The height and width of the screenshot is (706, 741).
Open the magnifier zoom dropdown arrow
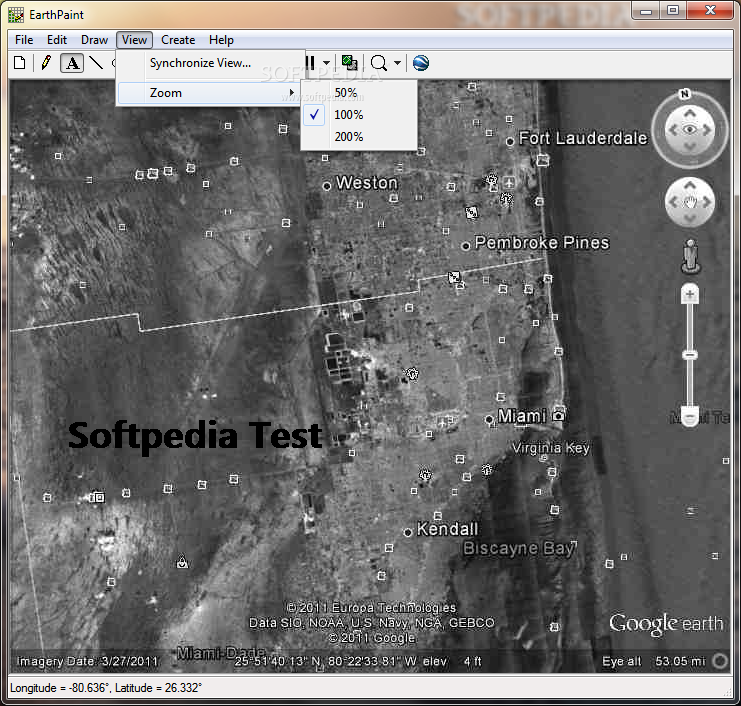point(397,63)
